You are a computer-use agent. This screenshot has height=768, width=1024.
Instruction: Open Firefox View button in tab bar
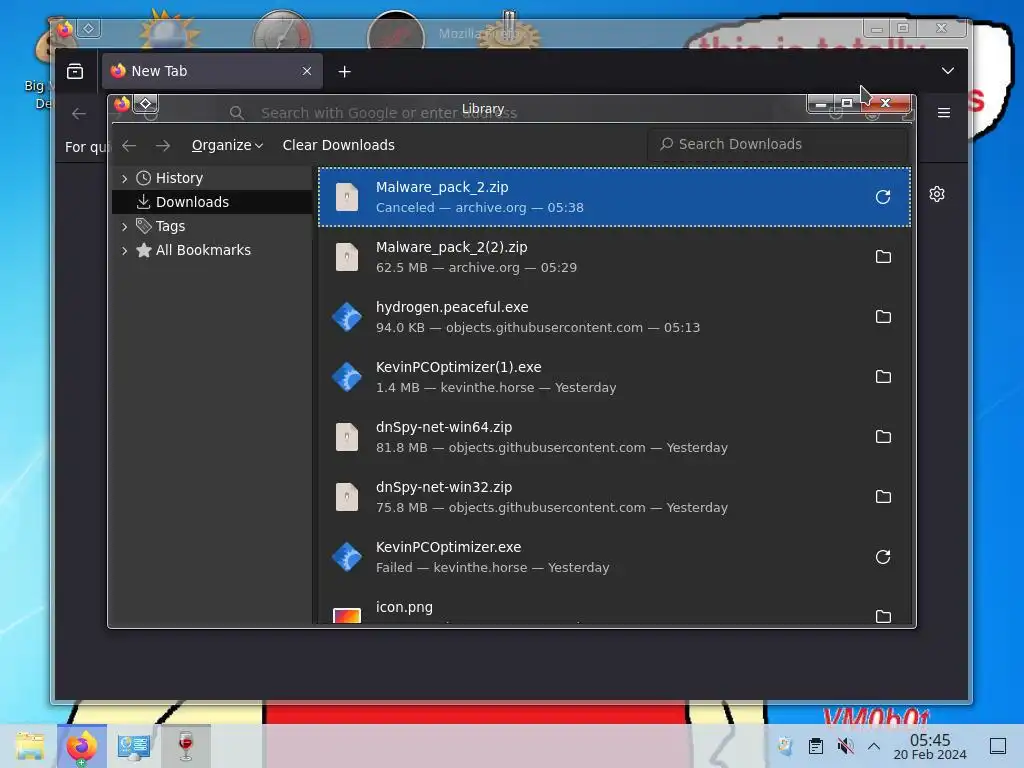tap(75, 71)
